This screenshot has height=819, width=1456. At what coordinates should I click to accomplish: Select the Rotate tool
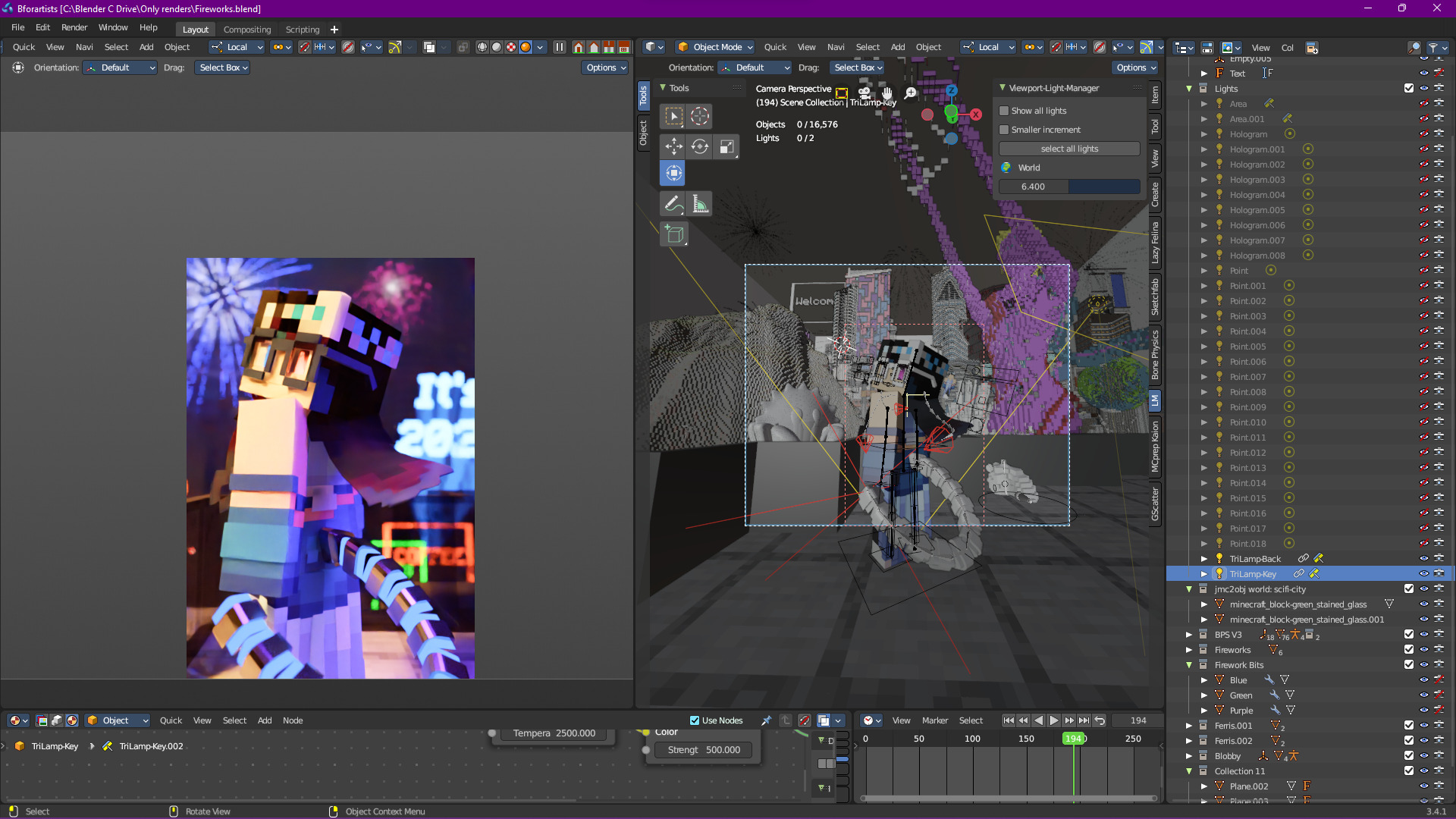point(700,146)
